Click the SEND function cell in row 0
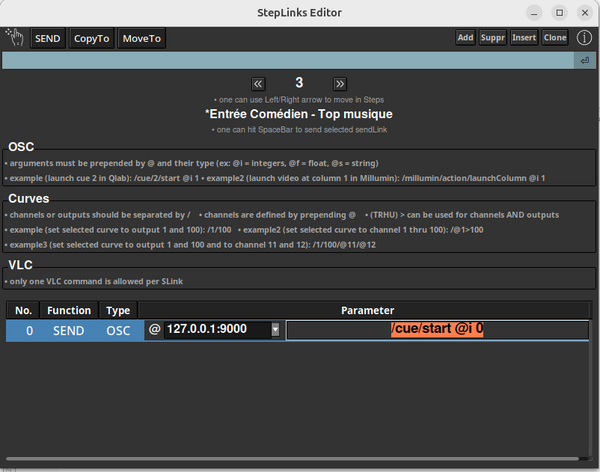Viewport: 600px width, 472px height. (x=69, y=330)
